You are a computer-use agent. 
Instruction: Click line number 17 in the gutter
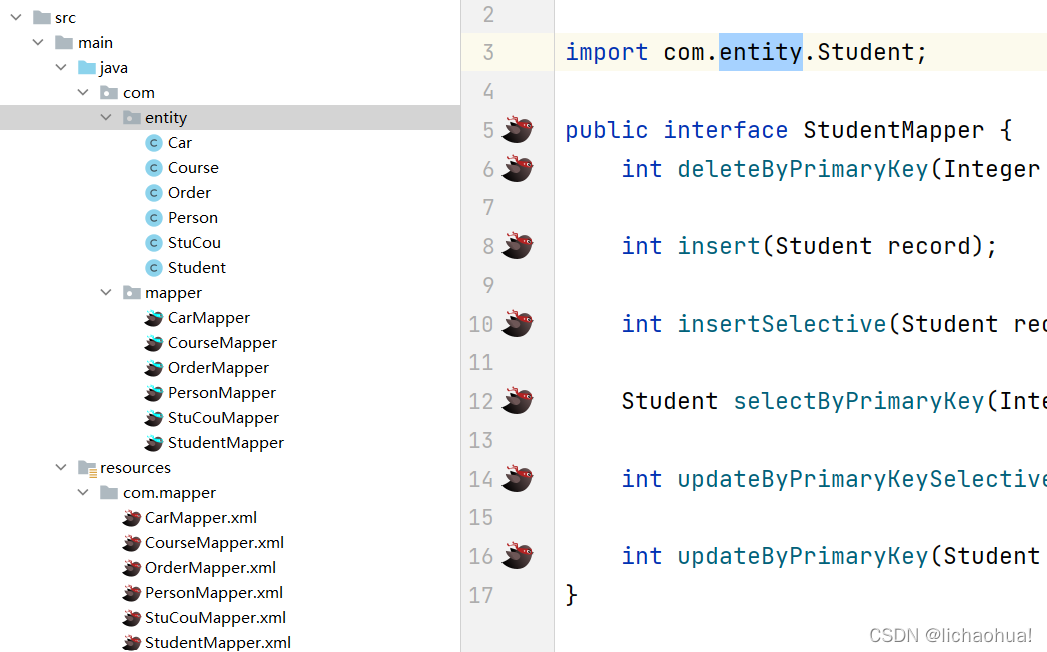pos(481,595)
